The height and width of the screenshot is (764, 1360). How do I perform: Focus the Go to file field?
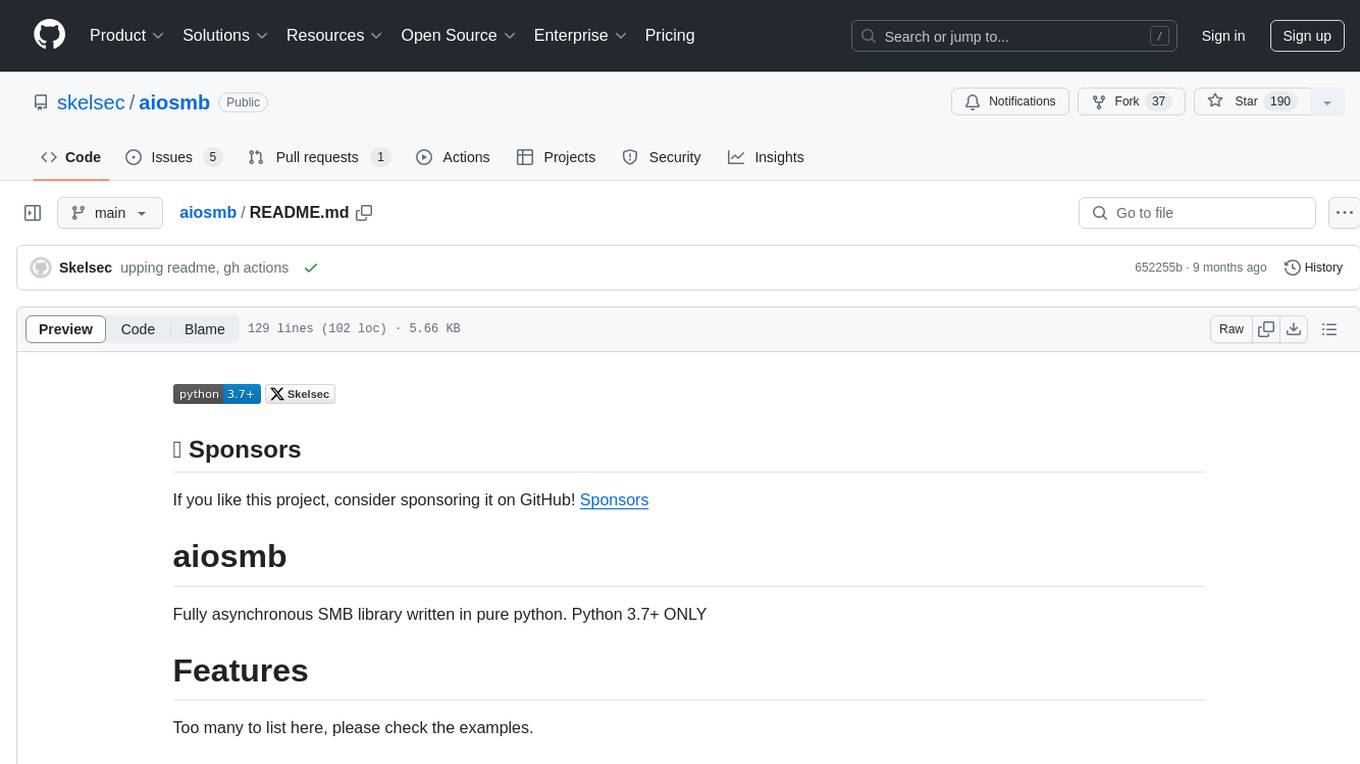(1197, 213)
